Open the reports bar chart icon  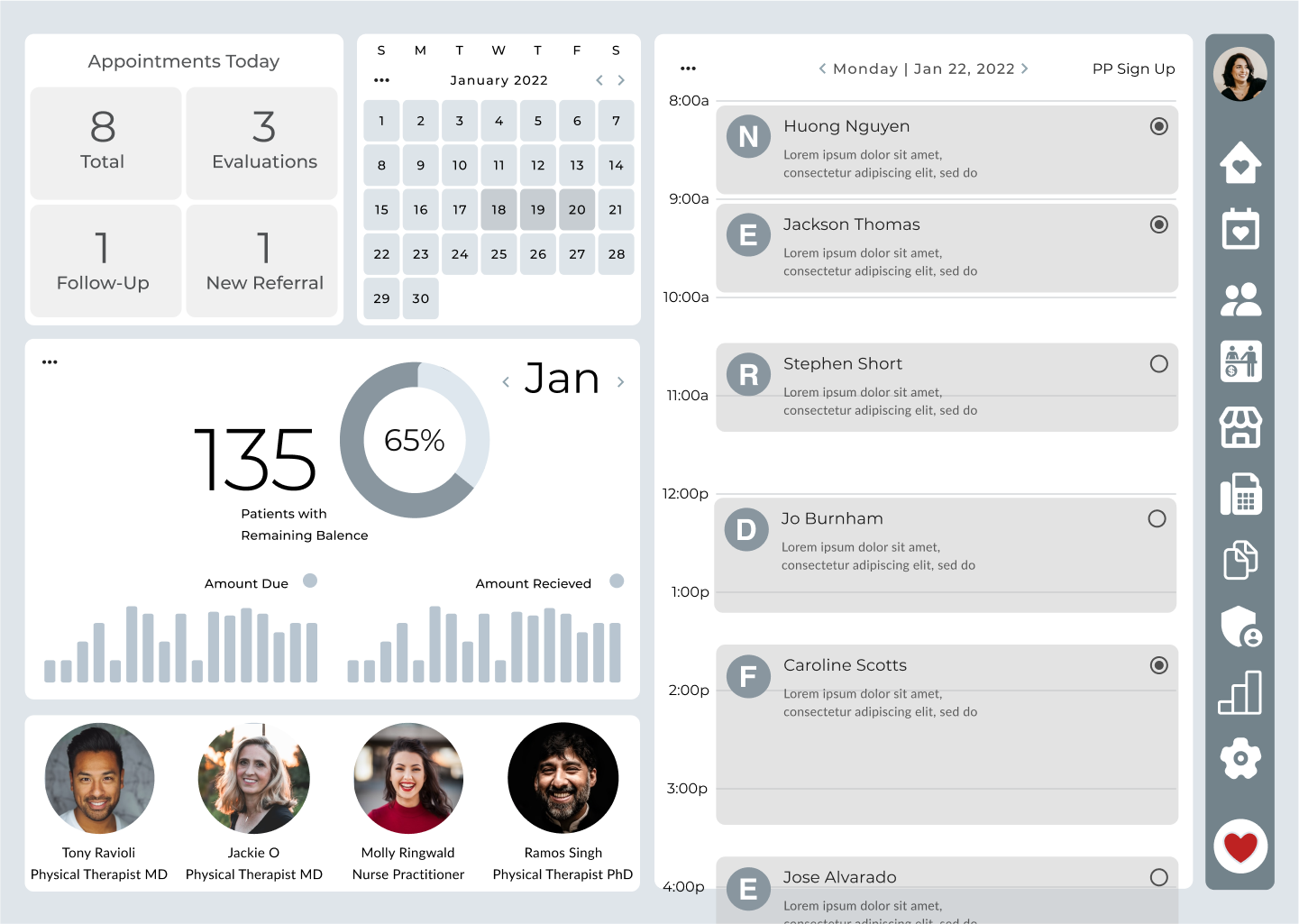pyautogui.click(x=1240, y=691)
